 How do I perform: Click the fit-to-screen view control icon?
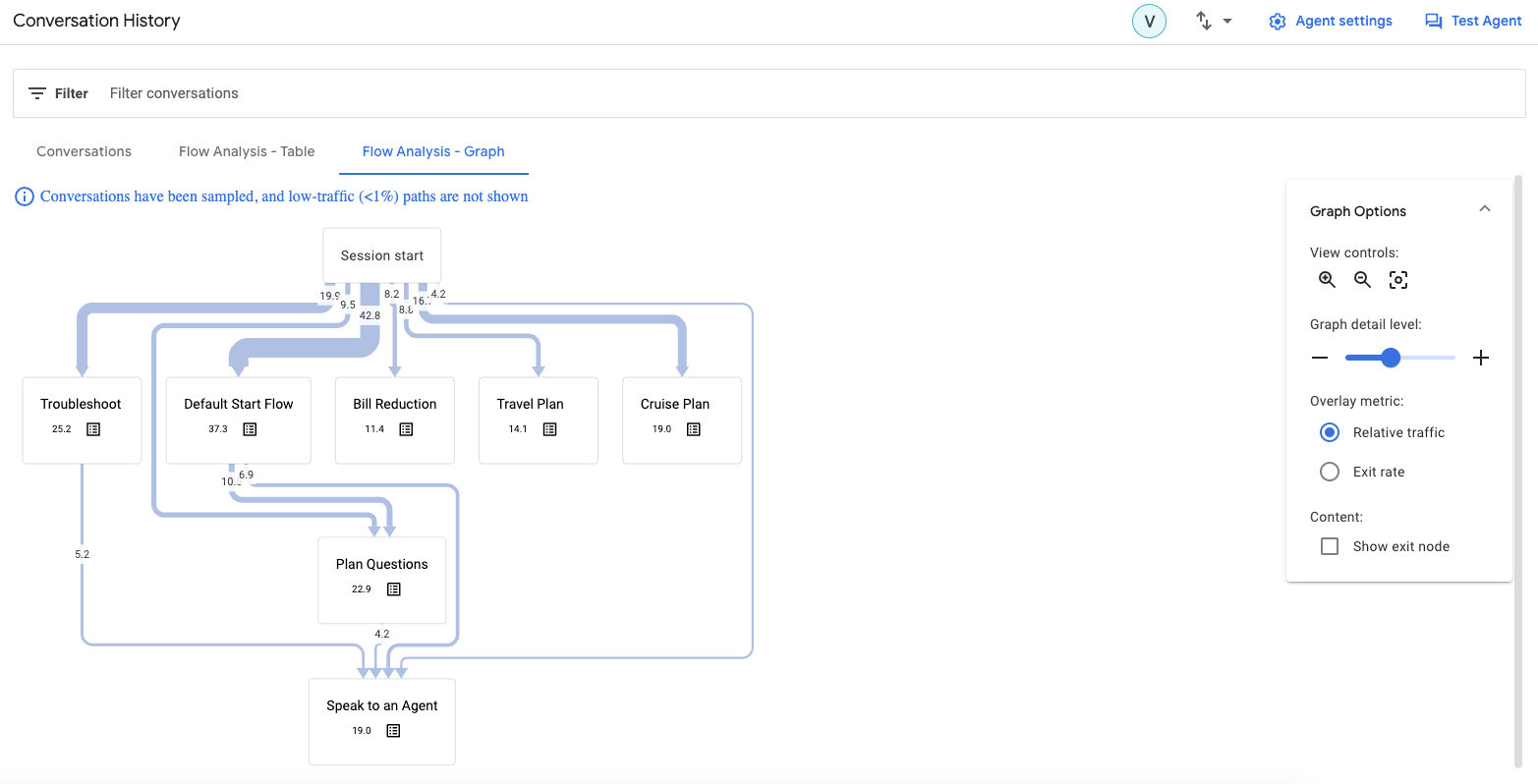(1397, 279)
